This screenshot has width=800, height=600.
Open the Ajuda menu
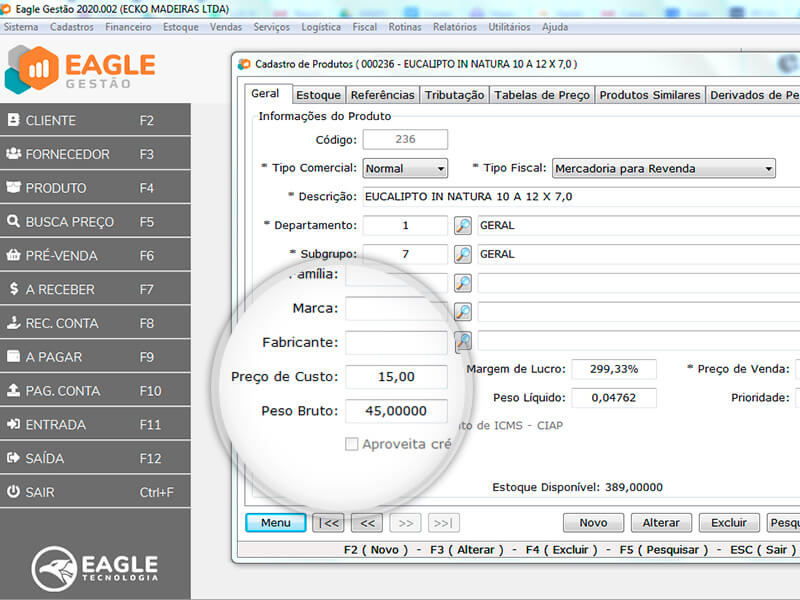point(555,27)
